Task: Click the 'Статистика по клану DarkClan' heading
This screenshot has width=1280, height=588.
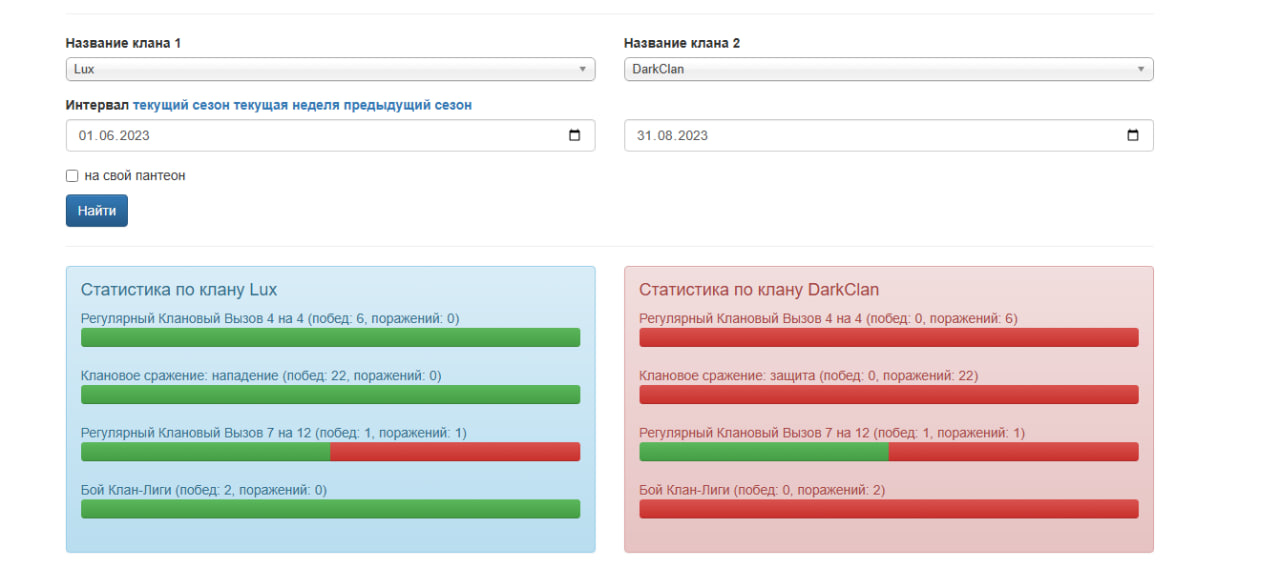Action: pyautogui.click(x=759, y=290)
